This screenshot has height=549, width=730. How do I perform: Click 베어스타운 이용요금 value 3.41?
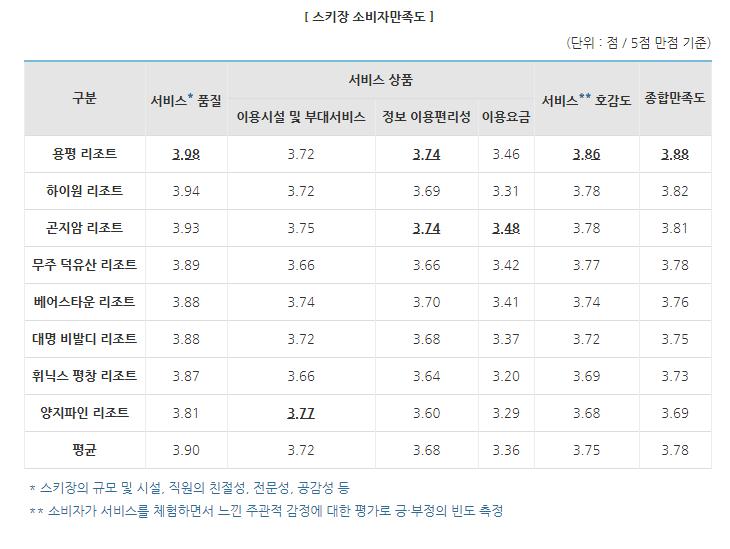506,303
